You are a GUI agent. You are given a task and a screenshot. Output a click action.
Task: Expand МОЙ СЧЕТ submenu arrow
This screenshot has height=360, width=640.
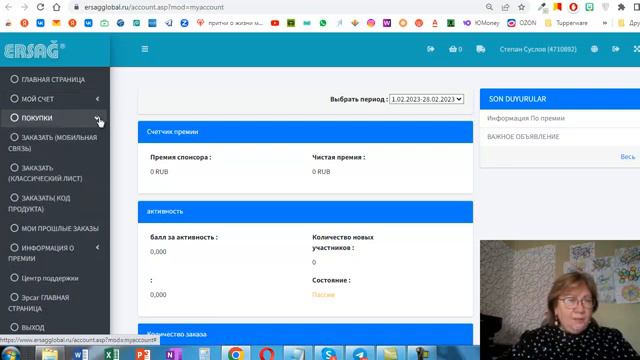tap(98, 99)
